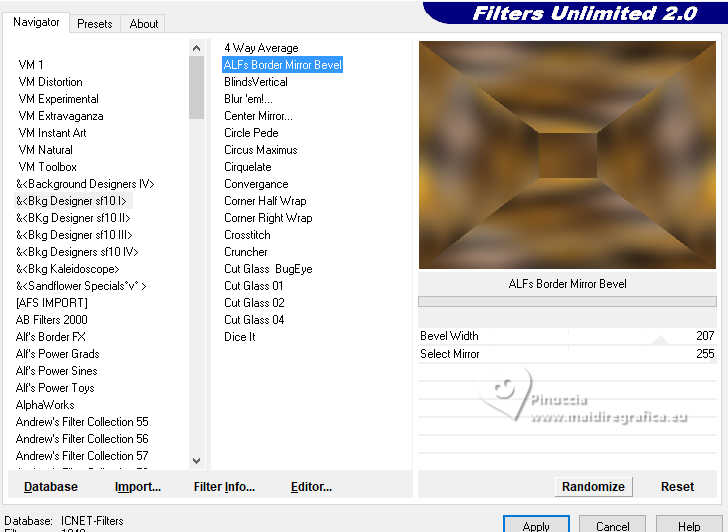Select VM Extravaganza category
728x532 pixels.
click(61, 116)
